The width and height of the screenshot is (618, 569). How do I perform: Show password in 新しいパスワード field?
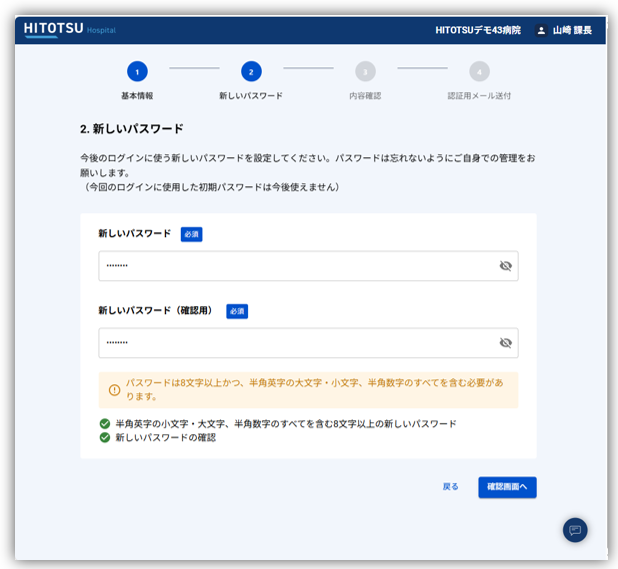[x=505, y=266]
